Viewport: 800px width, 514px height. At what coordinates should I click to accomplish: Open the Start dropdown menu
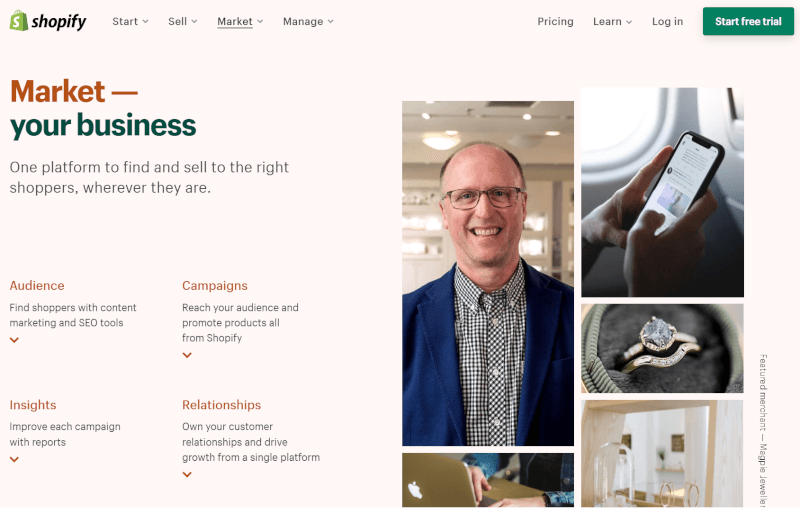click(x=131, y=21)
